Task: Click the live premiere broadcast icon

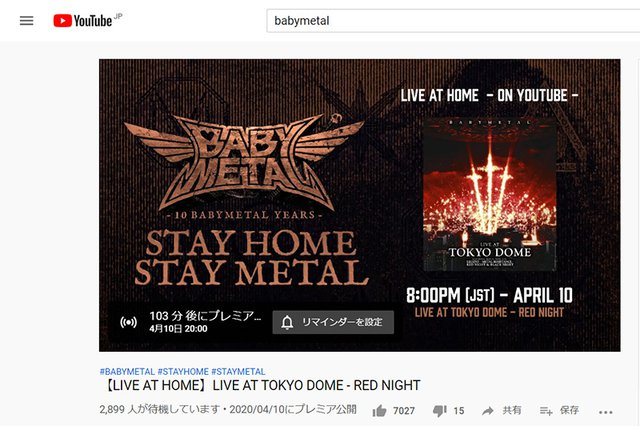Action: (x=128, y=322)
